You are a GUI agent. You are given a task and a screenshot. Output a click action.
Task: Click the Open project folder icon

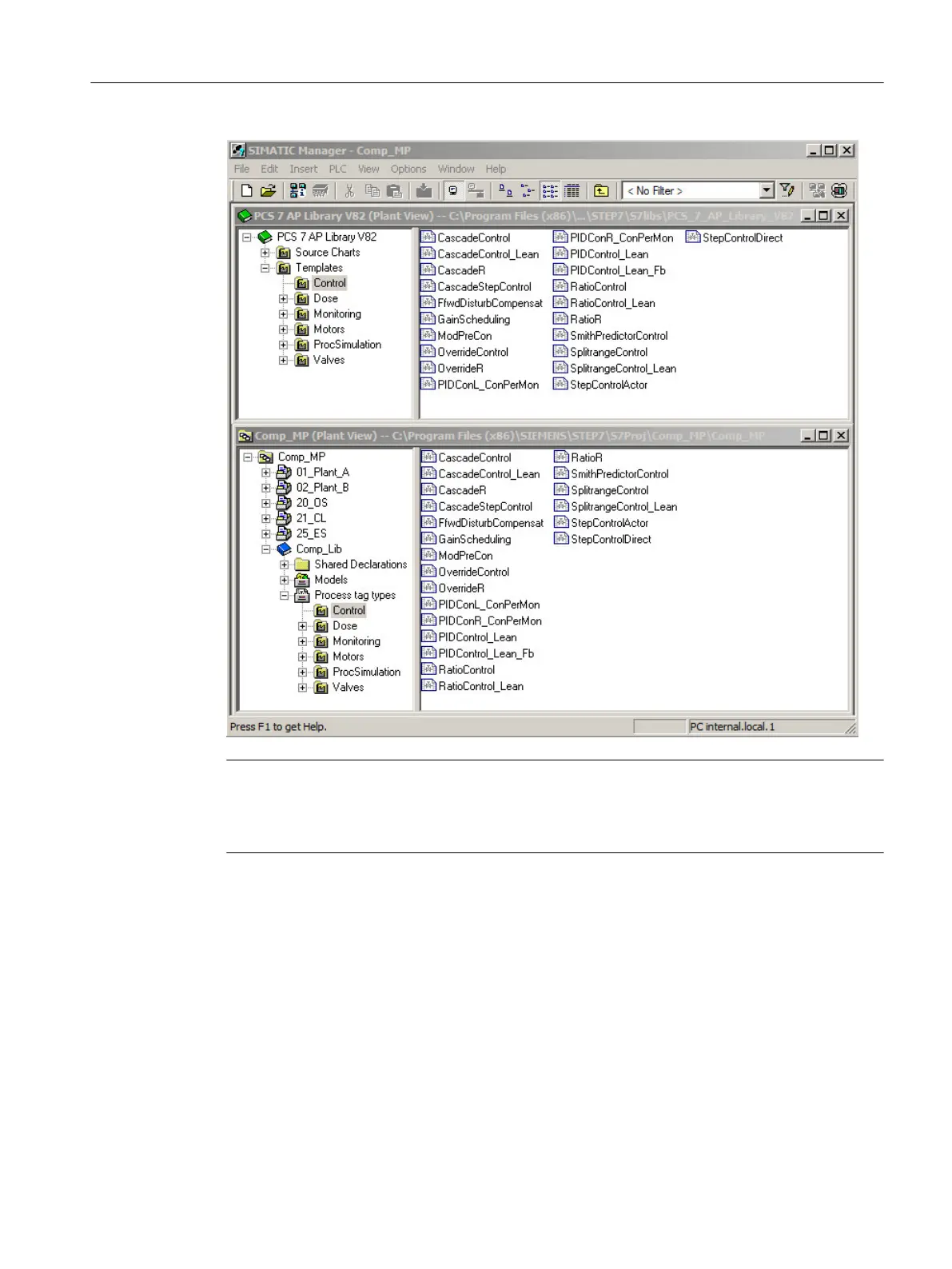[269, 190]
